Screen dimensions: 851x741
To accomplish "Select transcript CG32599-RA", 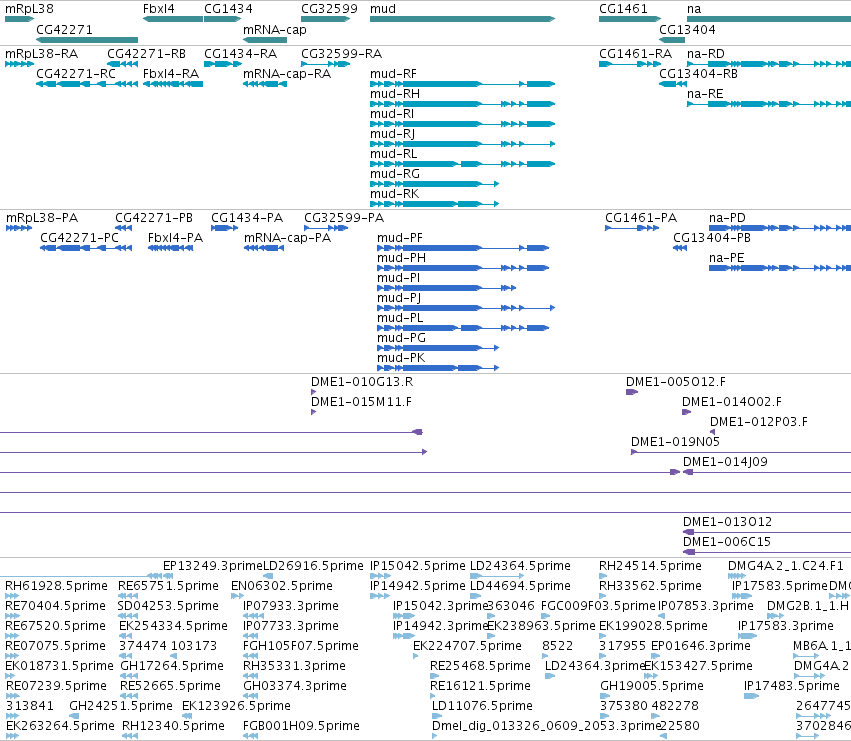I will 326,64.
